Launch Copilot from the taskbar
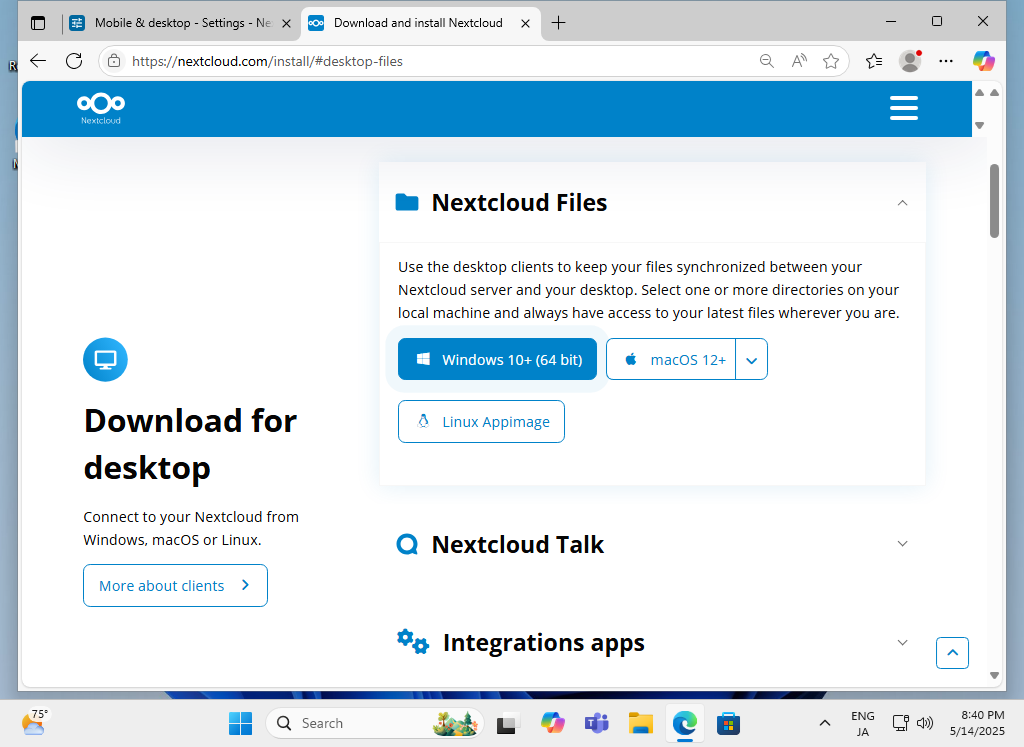Image resolution: width=1024 pixels, height=747 pixels. 552,723
